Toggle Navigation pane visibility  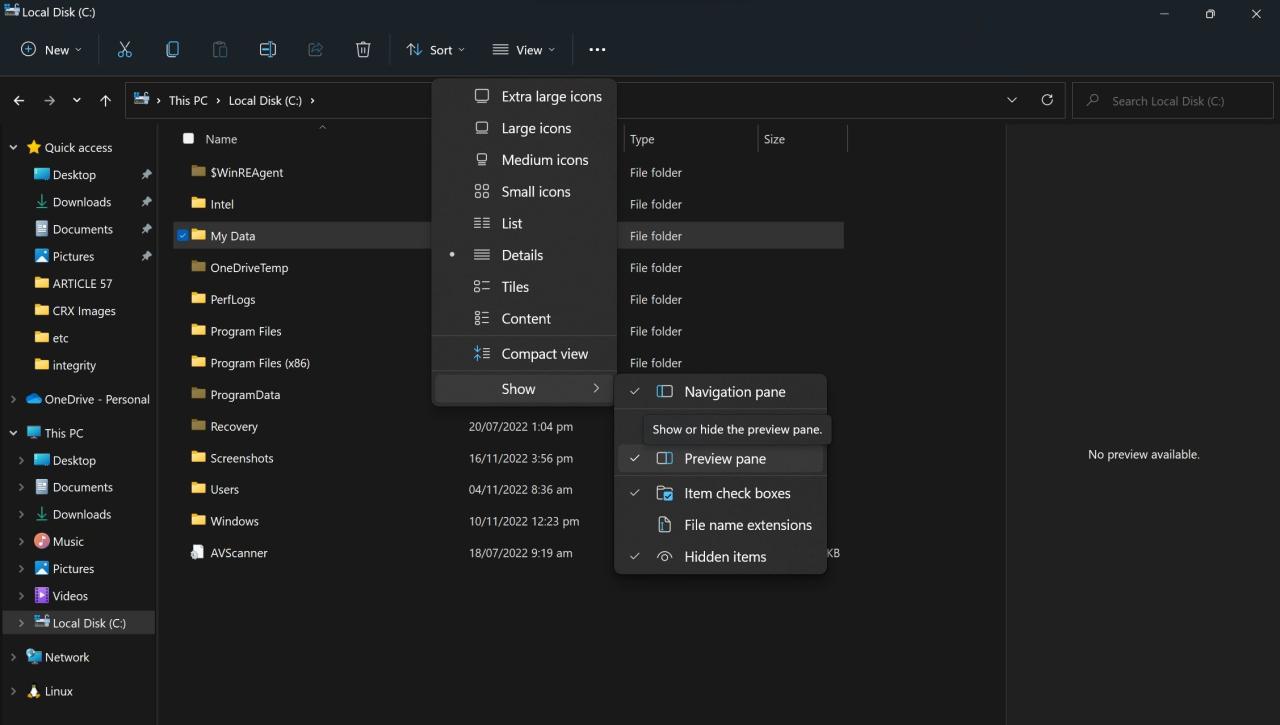coord(720,392)
